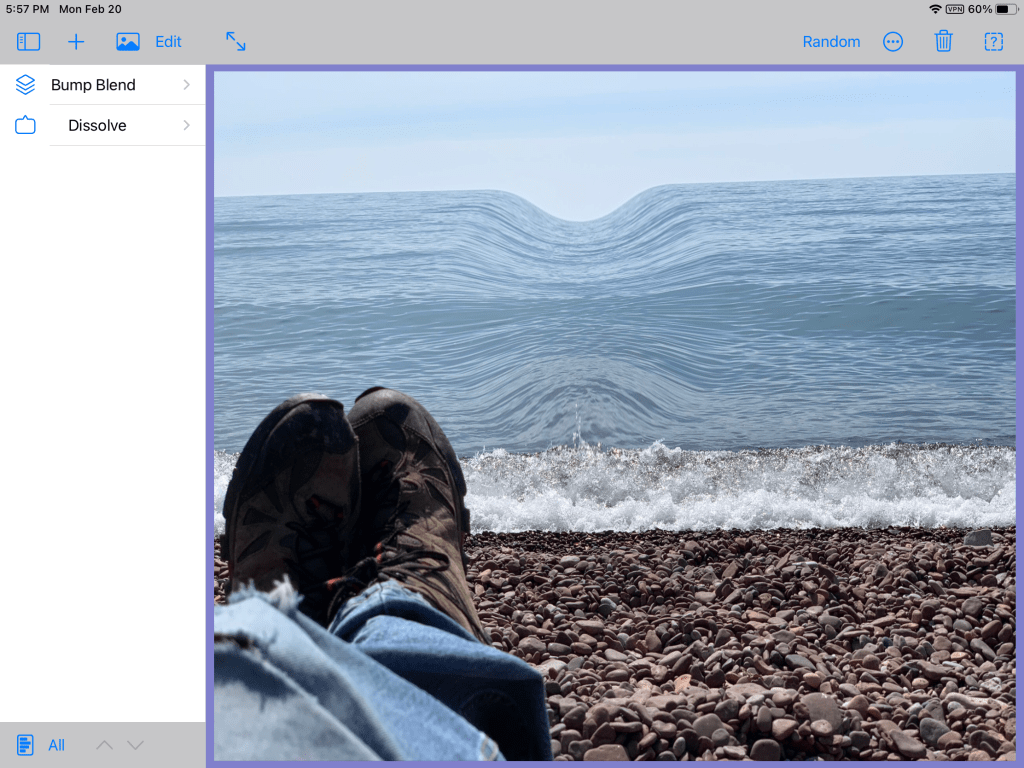Screen dimensions: 1024x768
Task: Toggle the sidebar panel icon
Action: 28,42
